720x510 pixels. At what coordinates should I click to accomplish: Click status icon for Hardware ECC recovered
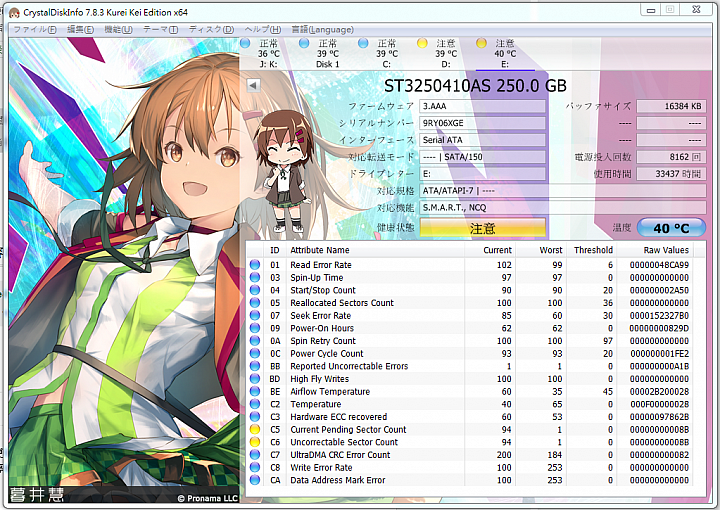click(254, 417)
